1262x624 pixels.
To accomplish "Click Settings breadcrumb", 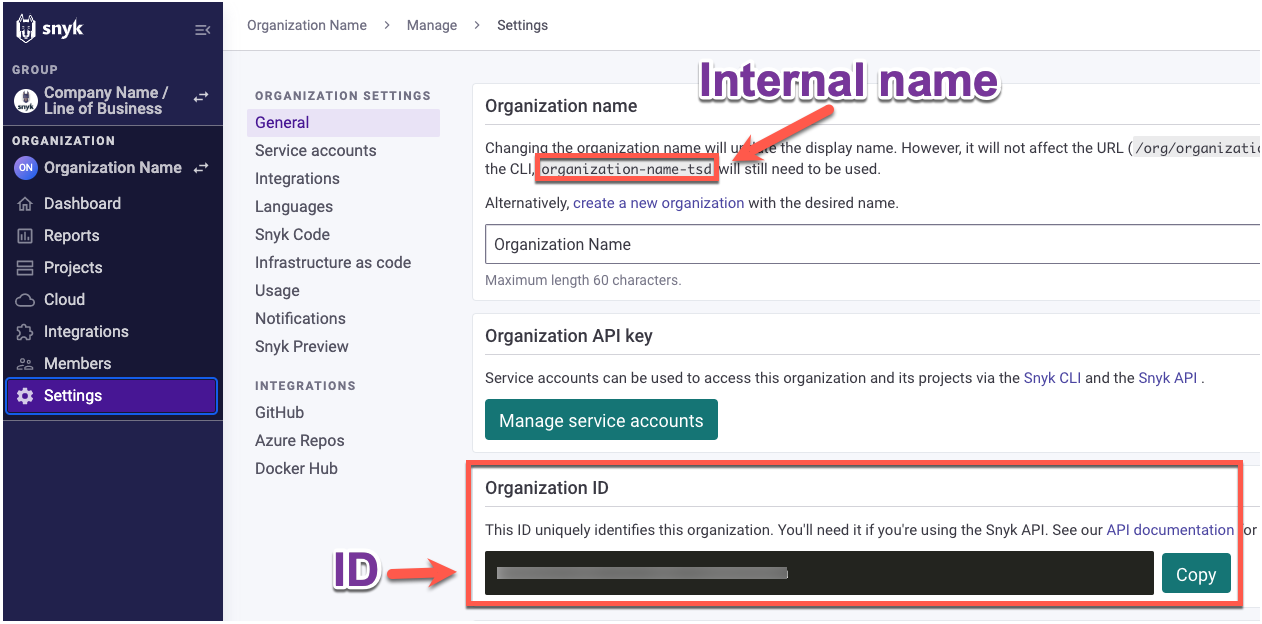I will click(522, 25).
